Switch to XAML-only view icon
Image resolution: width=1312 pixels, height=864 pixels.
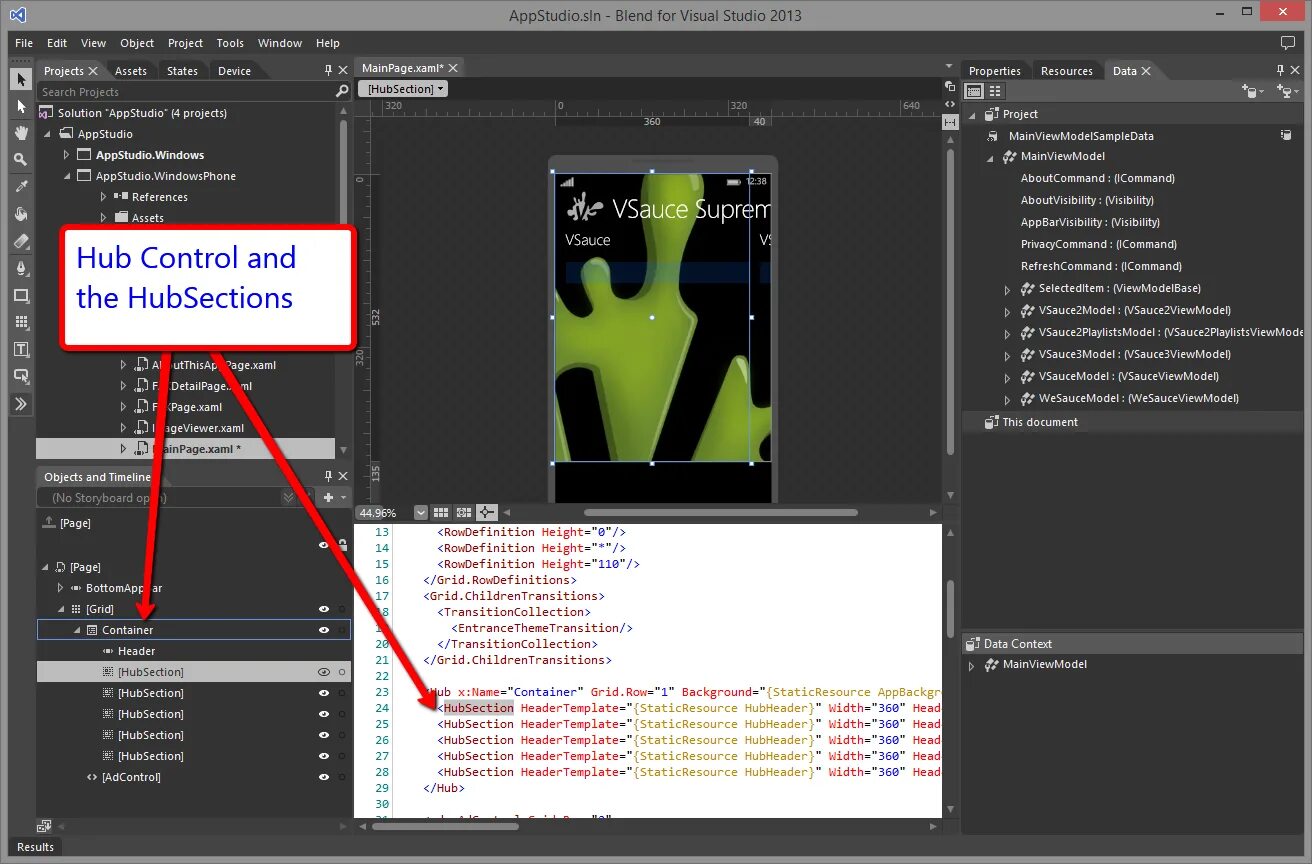pyautogui.click(x=950, y=103)
